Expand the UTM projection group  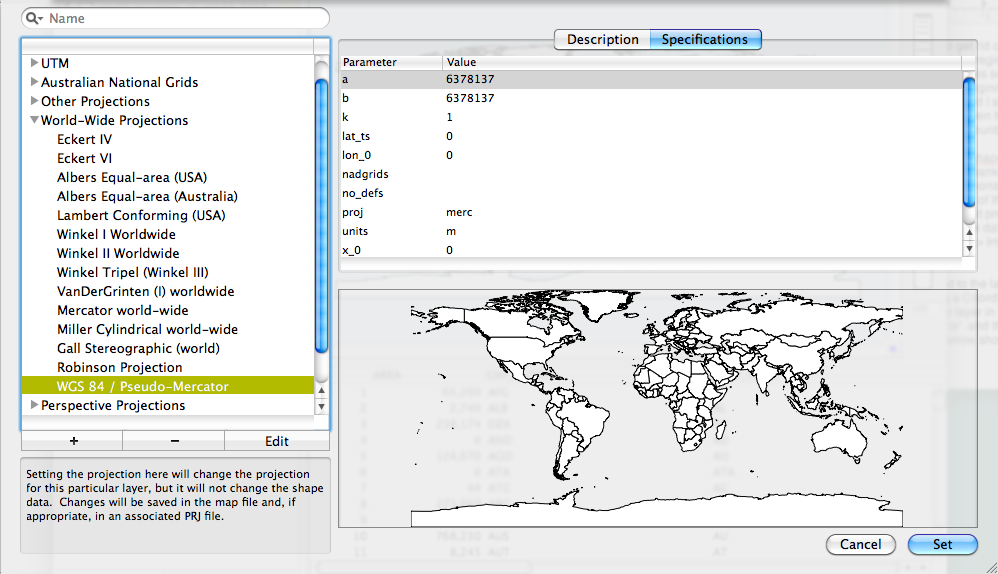point(35,63)
